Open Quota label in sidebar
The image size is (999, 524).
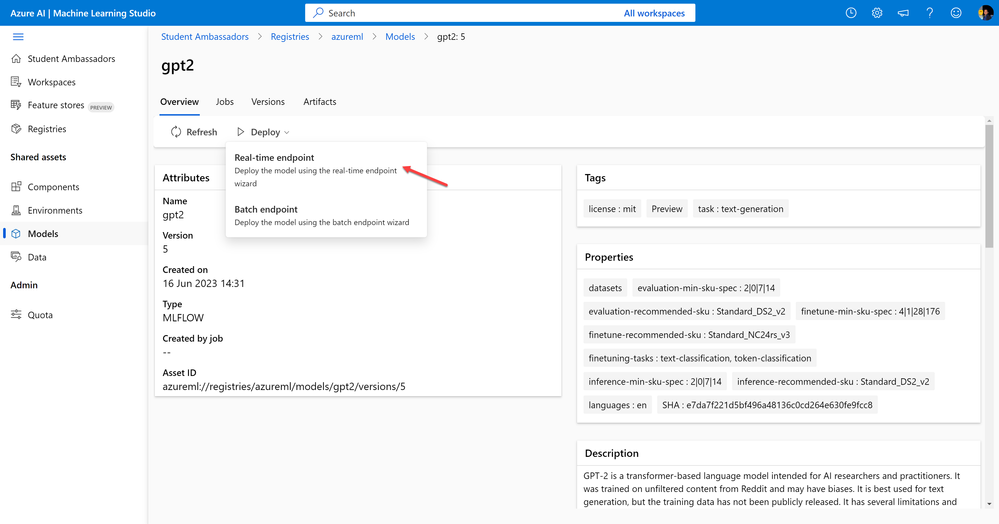[40, 315]
